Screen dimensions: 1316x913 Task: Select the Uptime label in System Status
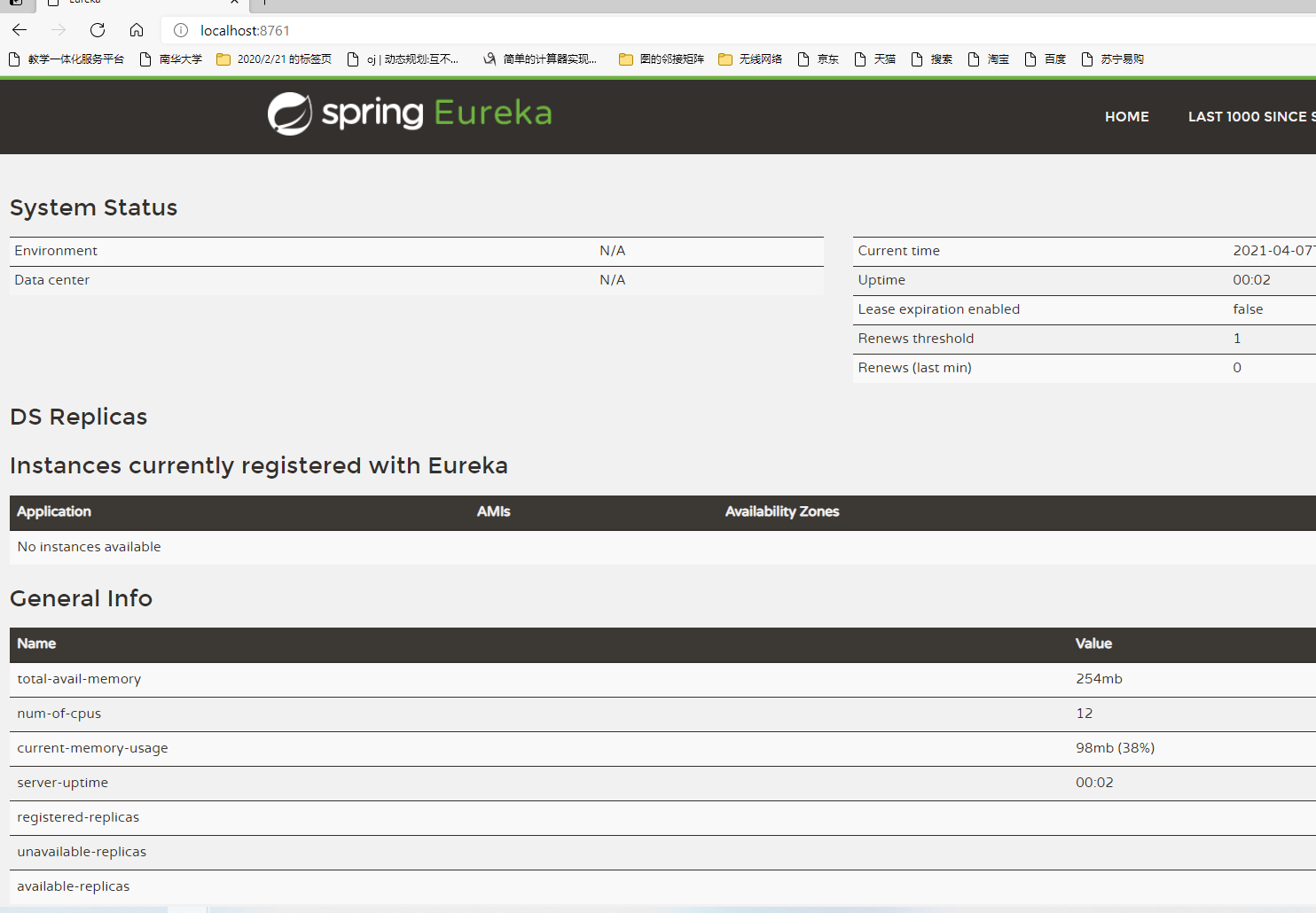(881, 280)
